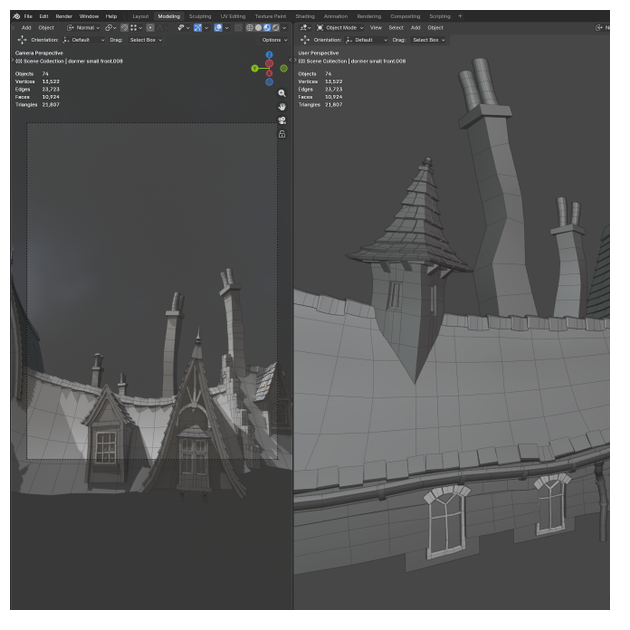Click Vertices statistic in right viewport
This screenshot has width=630, height=630.
tap(320, 82)
